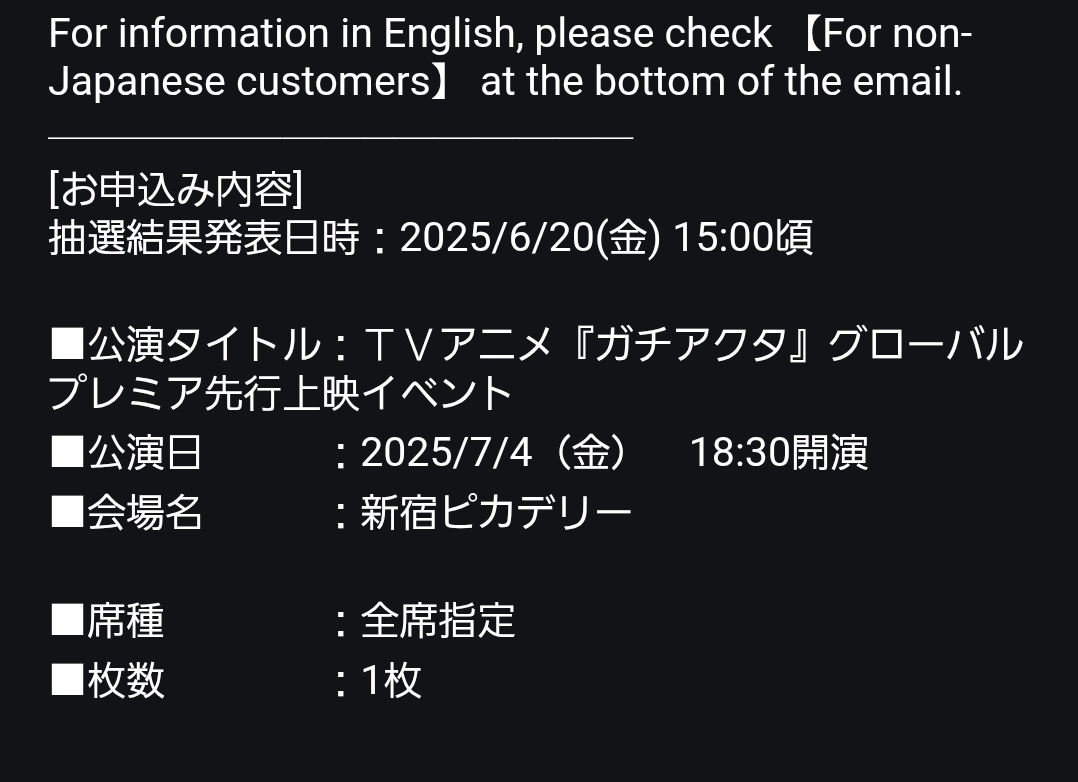Click the seat type value 全席指定
This screenshot has height=782, width=1078.
click(x=438, y=620)
